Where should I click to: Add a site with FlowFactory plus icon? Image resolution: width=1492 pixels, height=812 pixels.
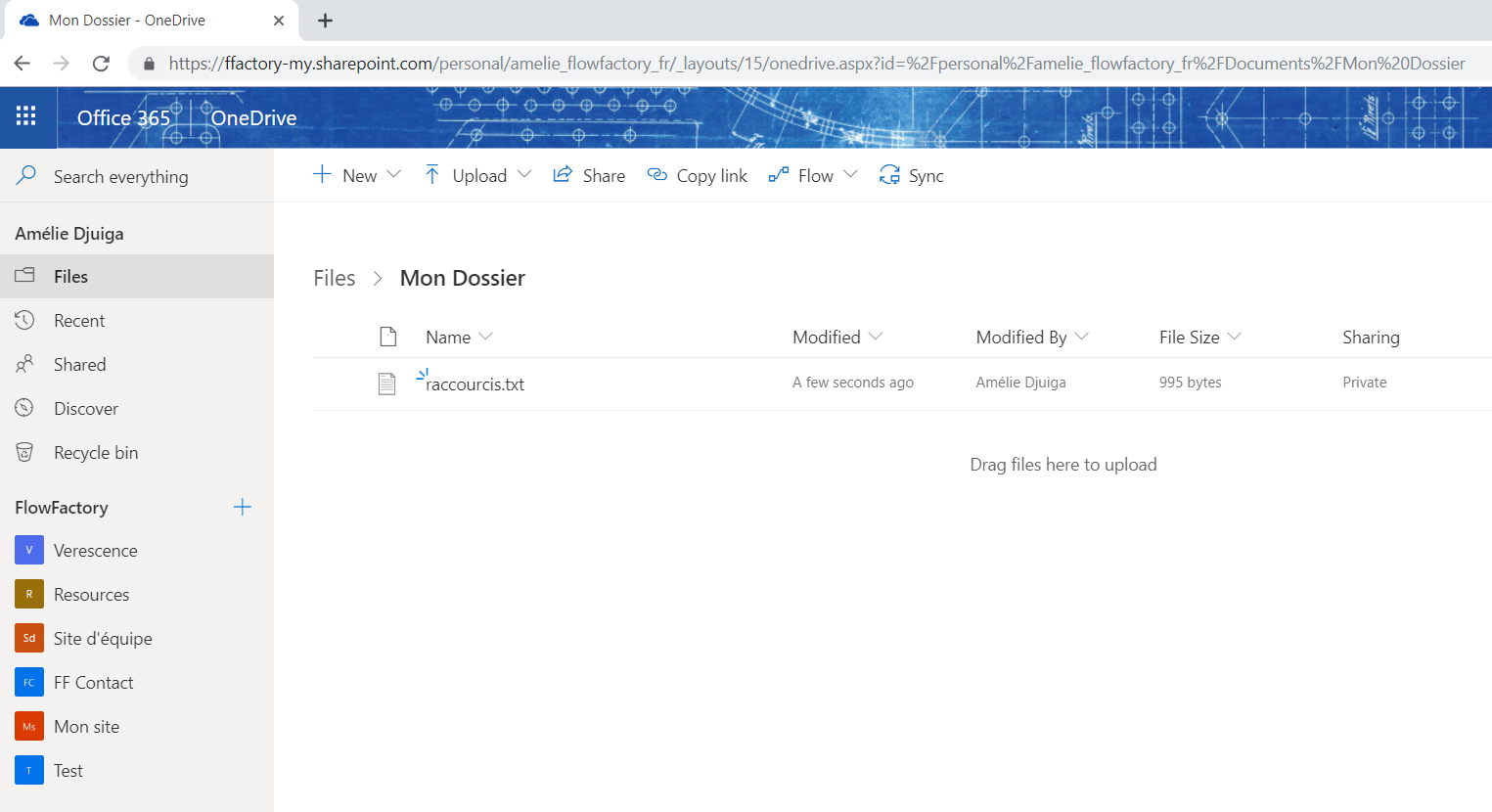[243, 507]
